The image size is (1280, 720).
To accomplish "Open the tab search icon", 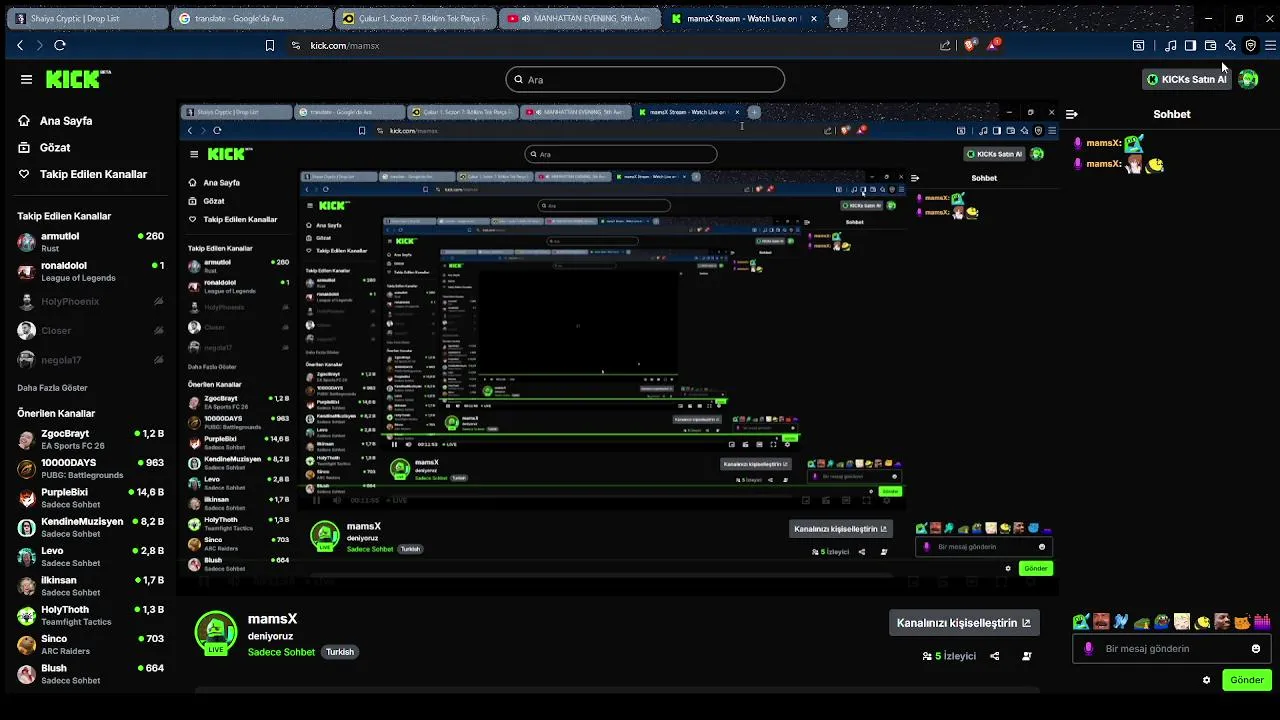I will (1138, 45).
